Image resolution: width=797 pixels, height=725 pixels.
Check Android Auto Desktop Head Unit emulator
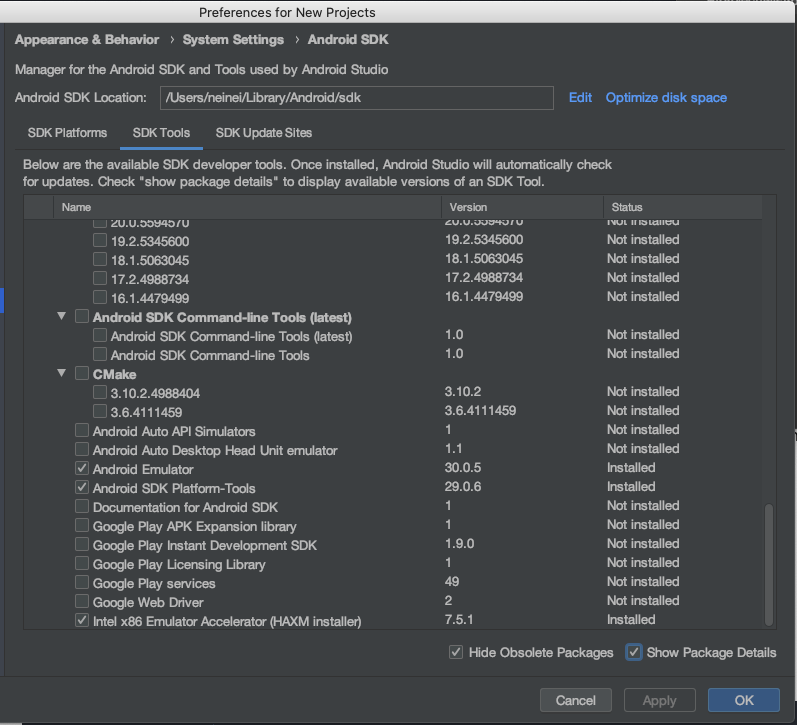pos(82,449)
